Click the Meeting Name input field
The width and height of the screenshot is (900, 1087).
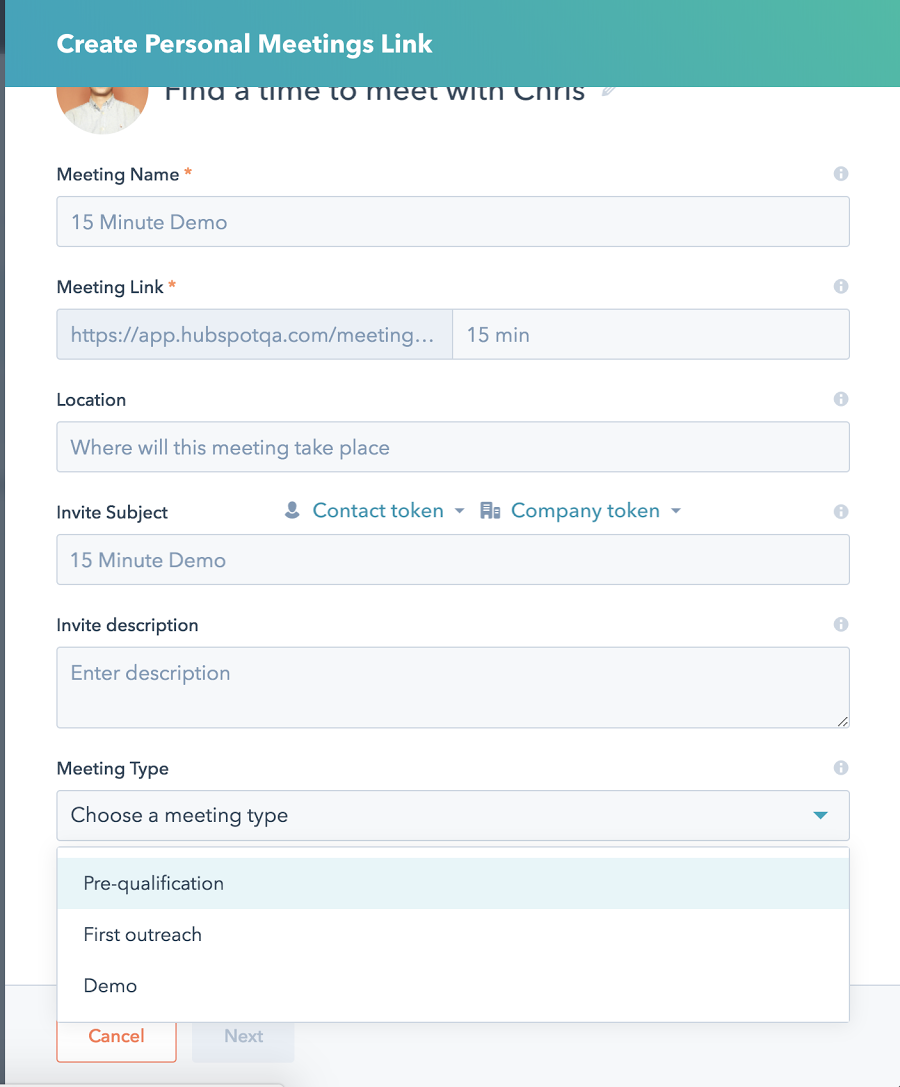[453, 222]
